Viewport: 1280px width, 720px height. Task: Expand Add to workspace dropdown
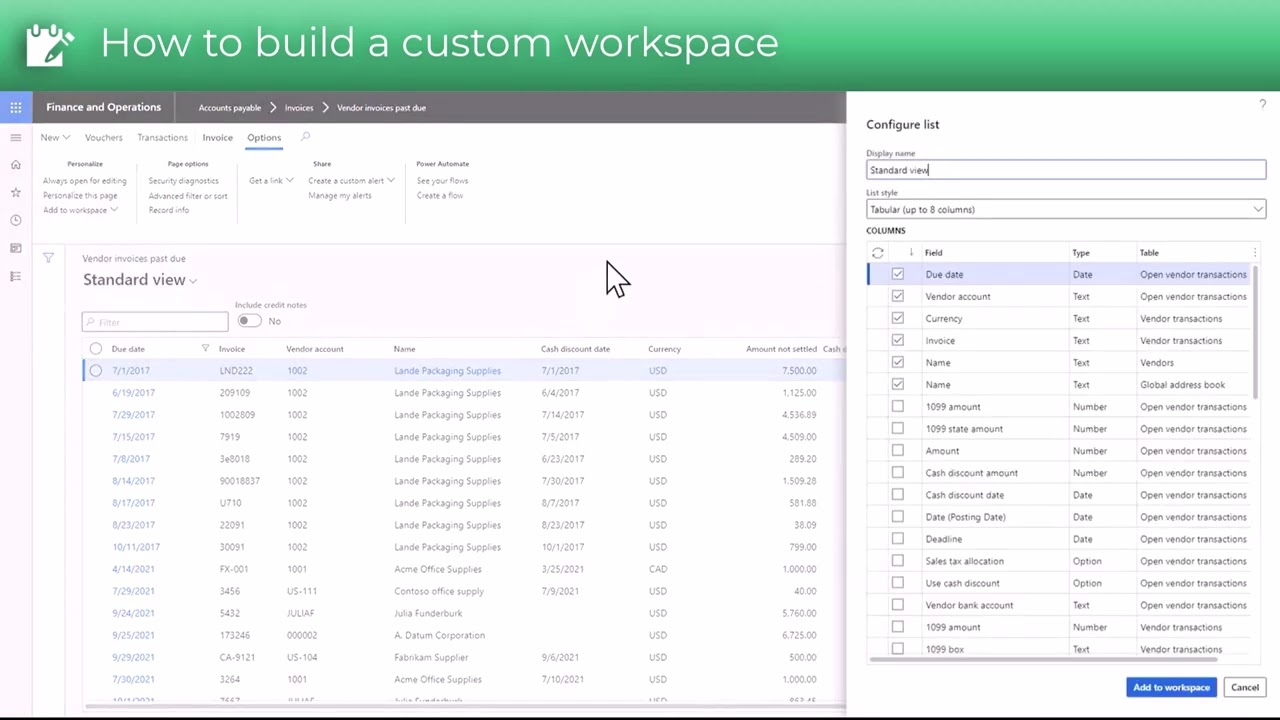[80, 210]
